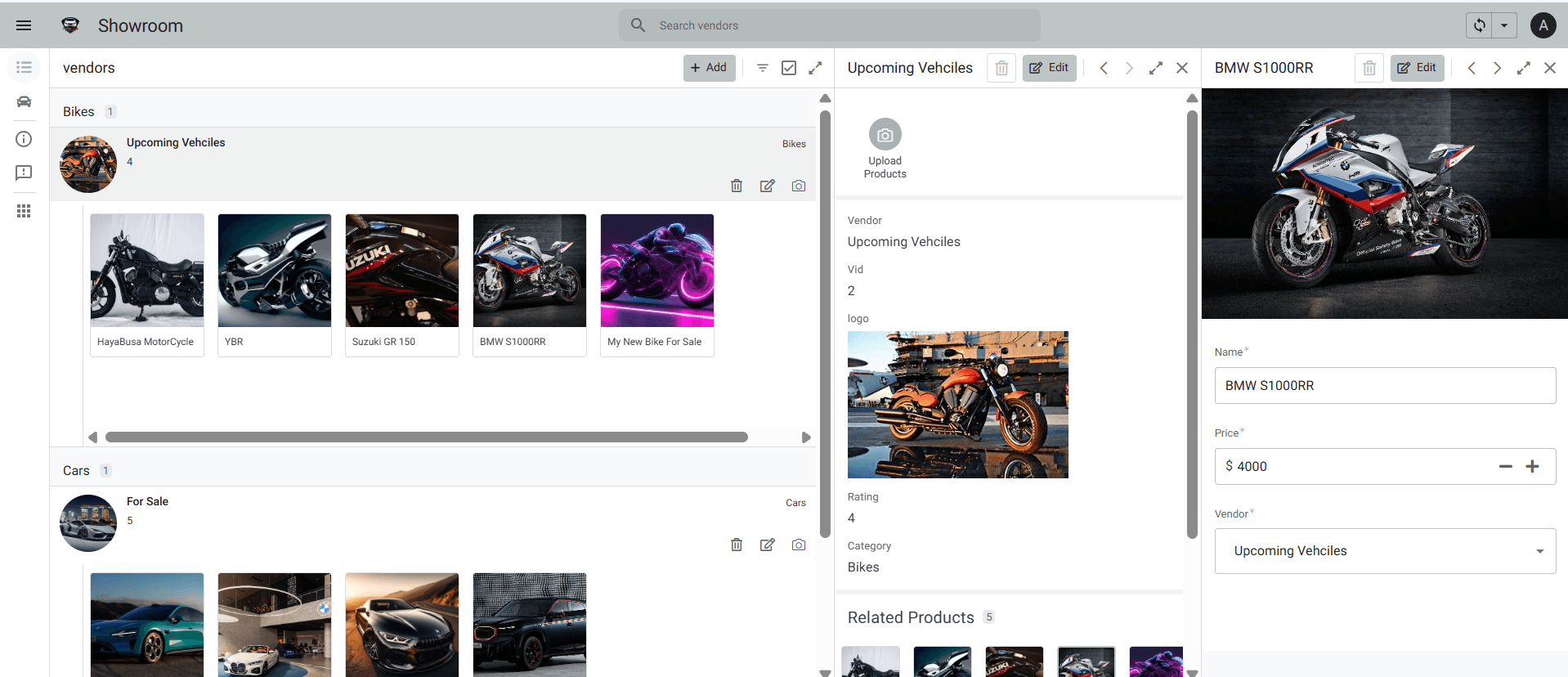The height and width of the screenshot is (677, 1568).
Task: Go to previous vendor in detail panel
Action: tap(1104, 68)
